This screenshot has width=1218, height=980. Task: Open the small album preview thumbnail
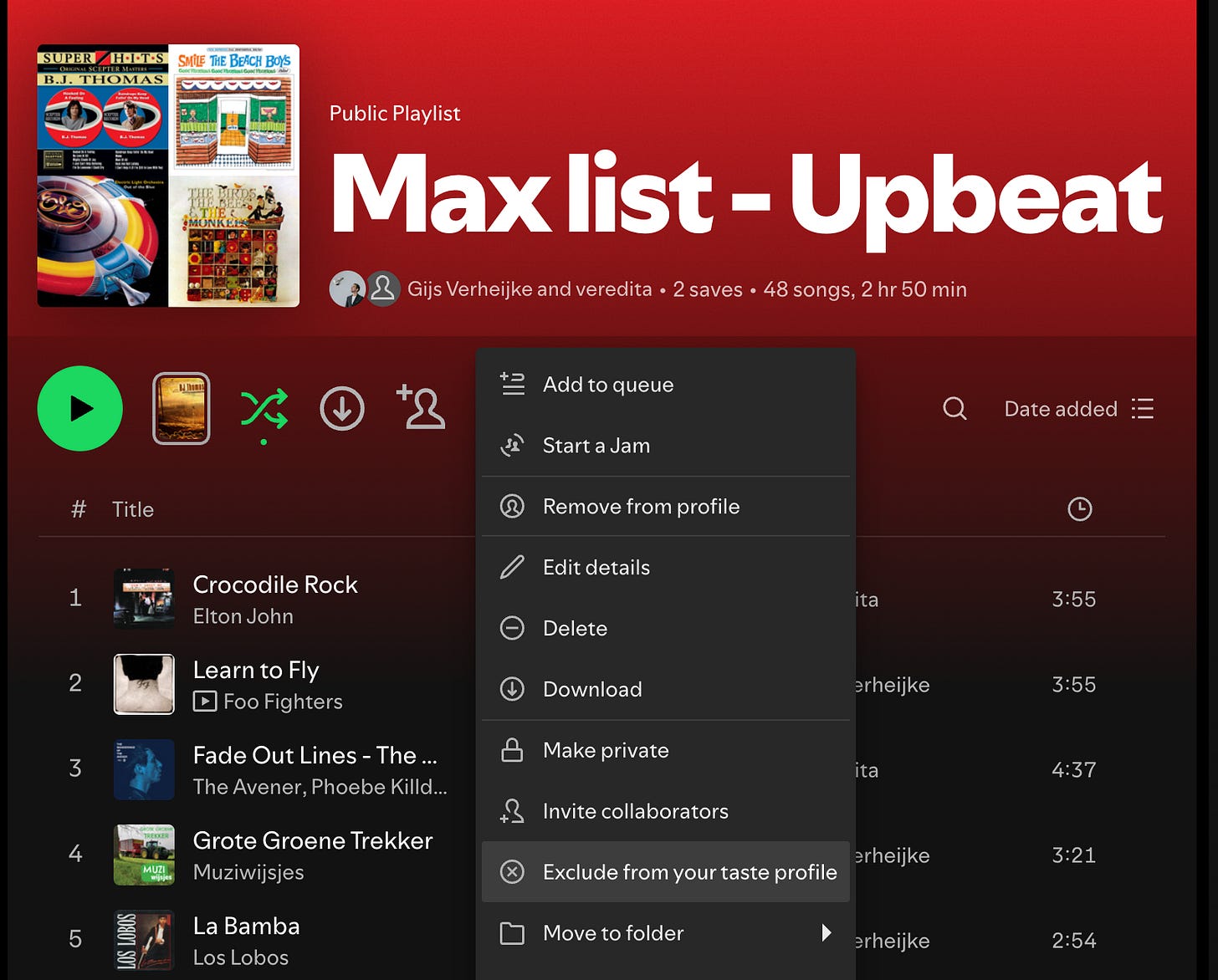[182, 408]
